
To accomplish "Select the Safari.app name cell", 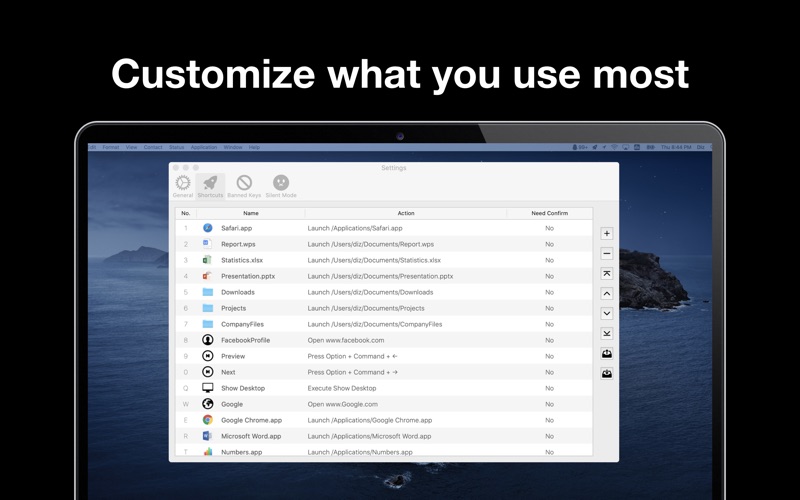I will click(x=237, y=228).
